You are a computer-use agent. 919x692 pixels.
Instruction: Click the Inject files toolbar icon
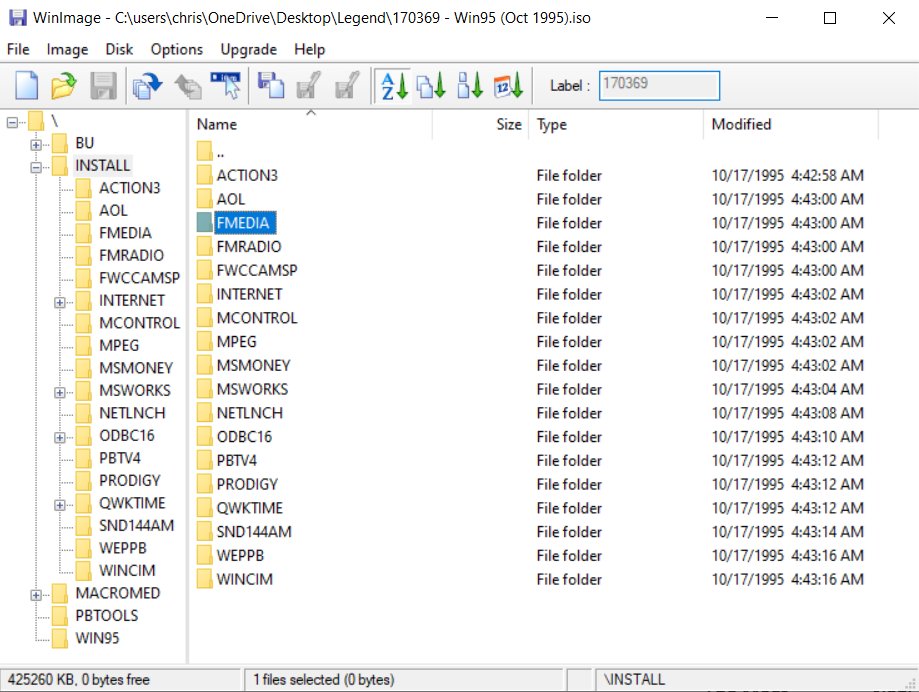pyautogui.click(x=188, y=86)
